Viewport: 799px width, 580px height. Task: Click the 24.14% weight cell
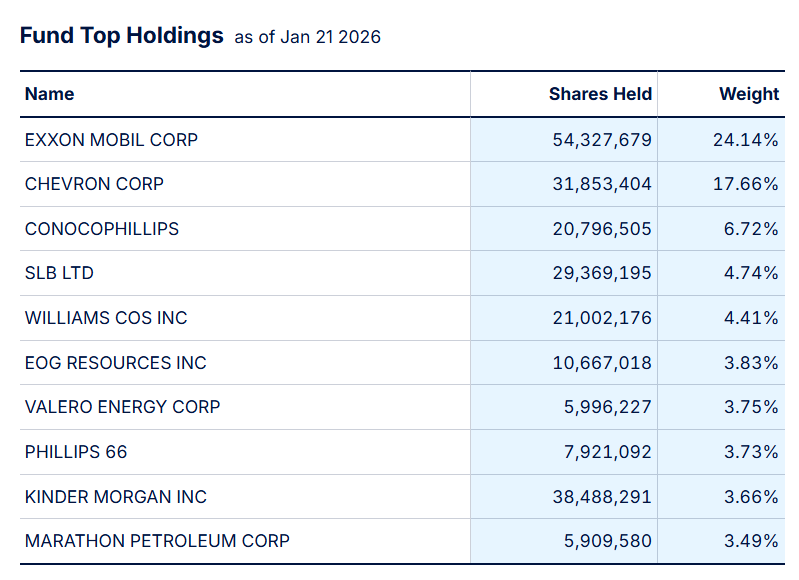point(745,140)
